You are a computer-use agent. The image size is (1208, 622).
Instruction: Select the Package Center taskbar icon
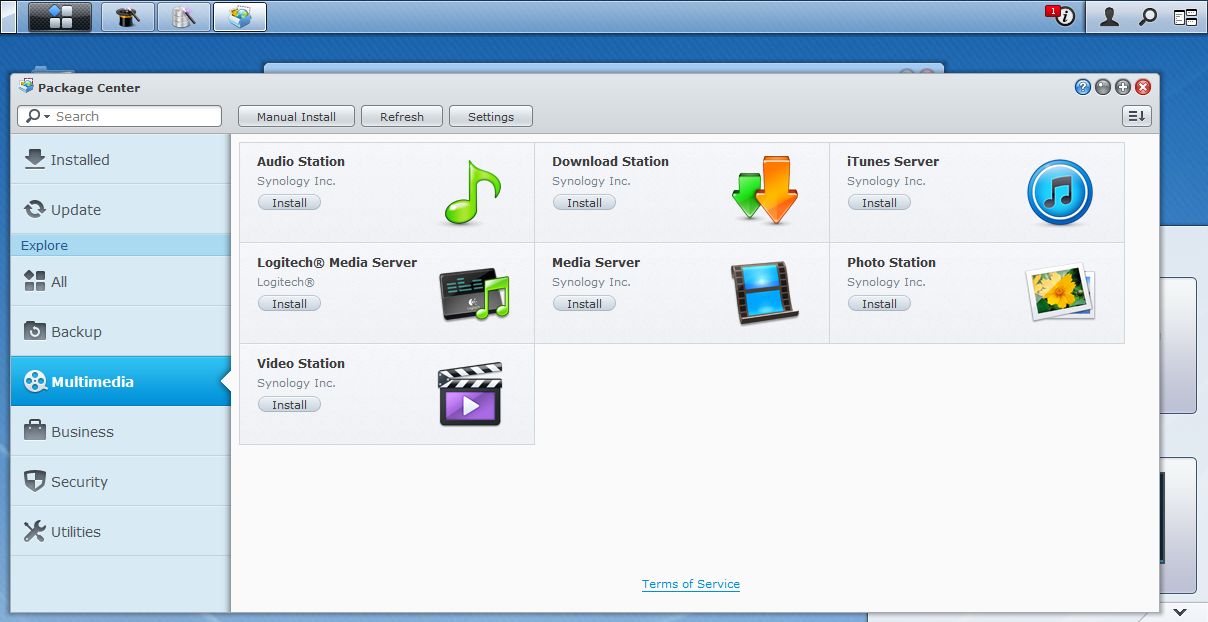tap(240, 16)
